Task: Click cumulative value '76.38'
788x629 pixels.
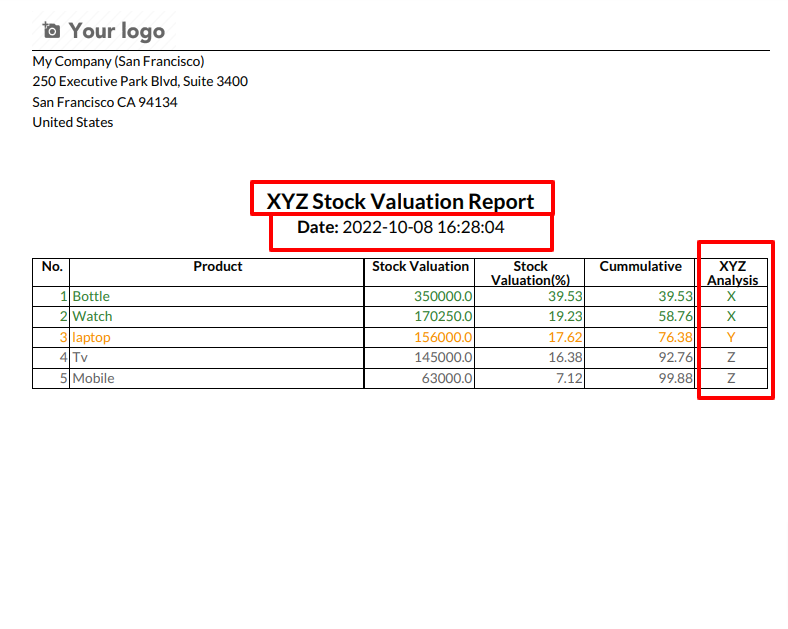Action: click(x=675, y=338)
